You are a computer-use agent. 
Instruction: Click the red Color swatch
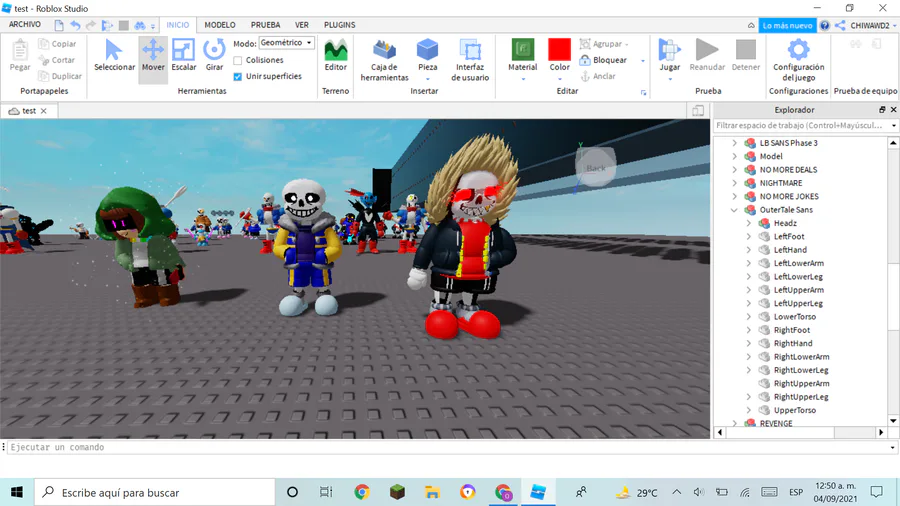coord(560,49)
